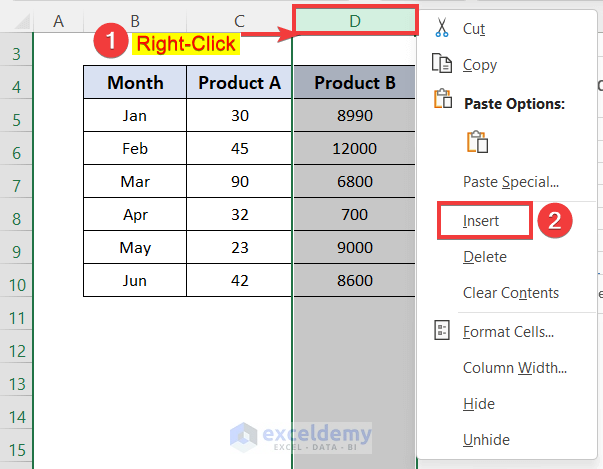The width and height of the screenshot is (603, 469).
Task: Click row 5 header
Action: point(16,119)
